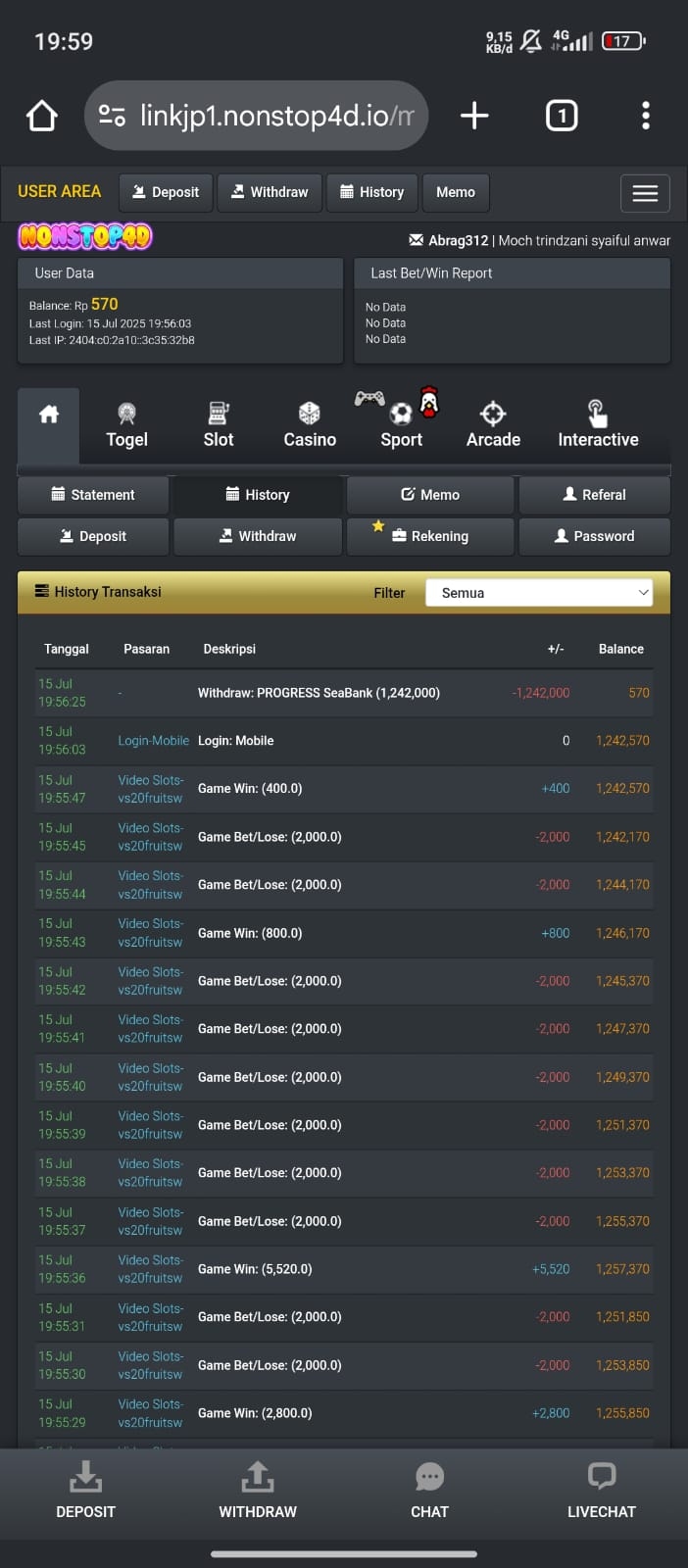Toggle the hamburger navigation menu

645,193
